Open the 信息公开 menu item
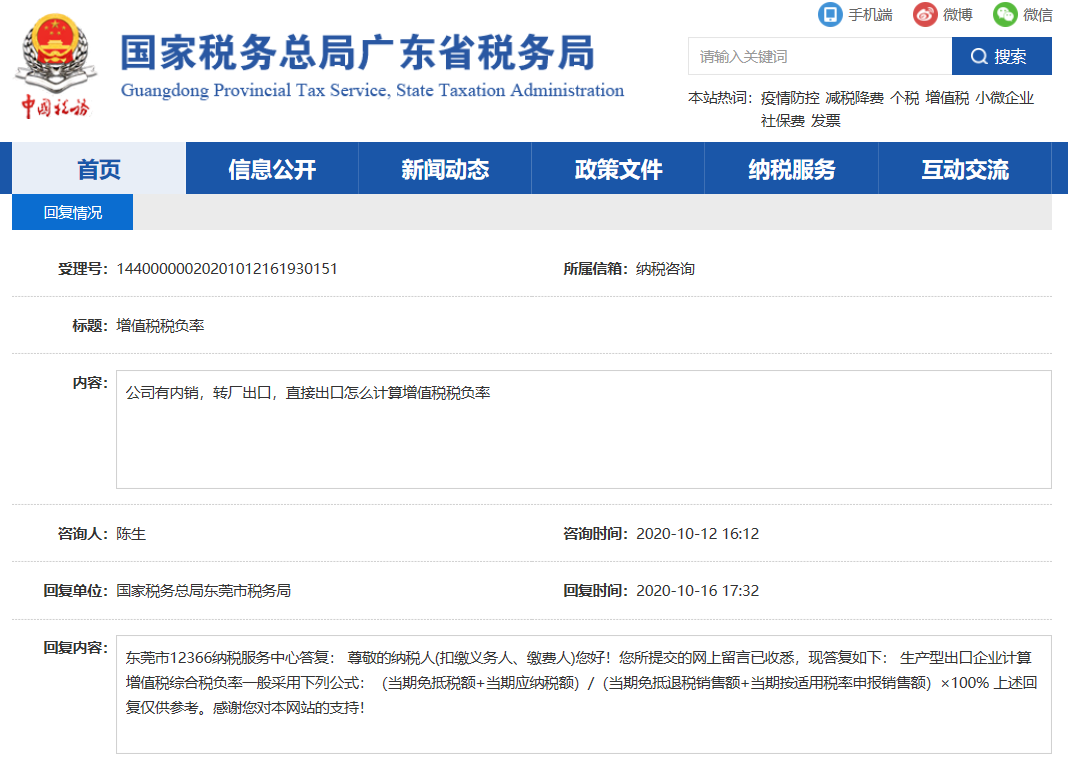 point(272,169)
